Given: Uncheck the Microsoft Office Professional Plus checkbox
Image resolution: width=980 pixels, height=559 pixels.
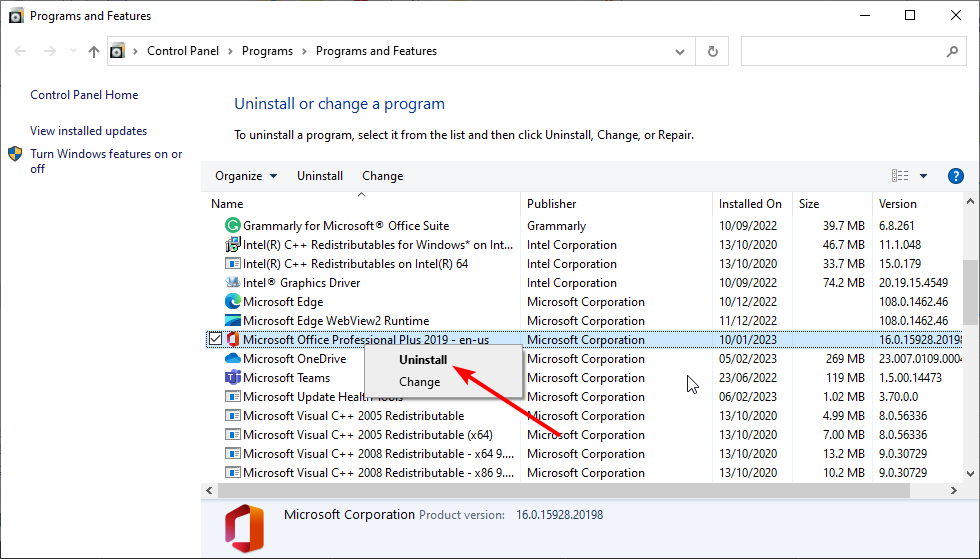Looking at the screenshot, I should click(215, 339).
